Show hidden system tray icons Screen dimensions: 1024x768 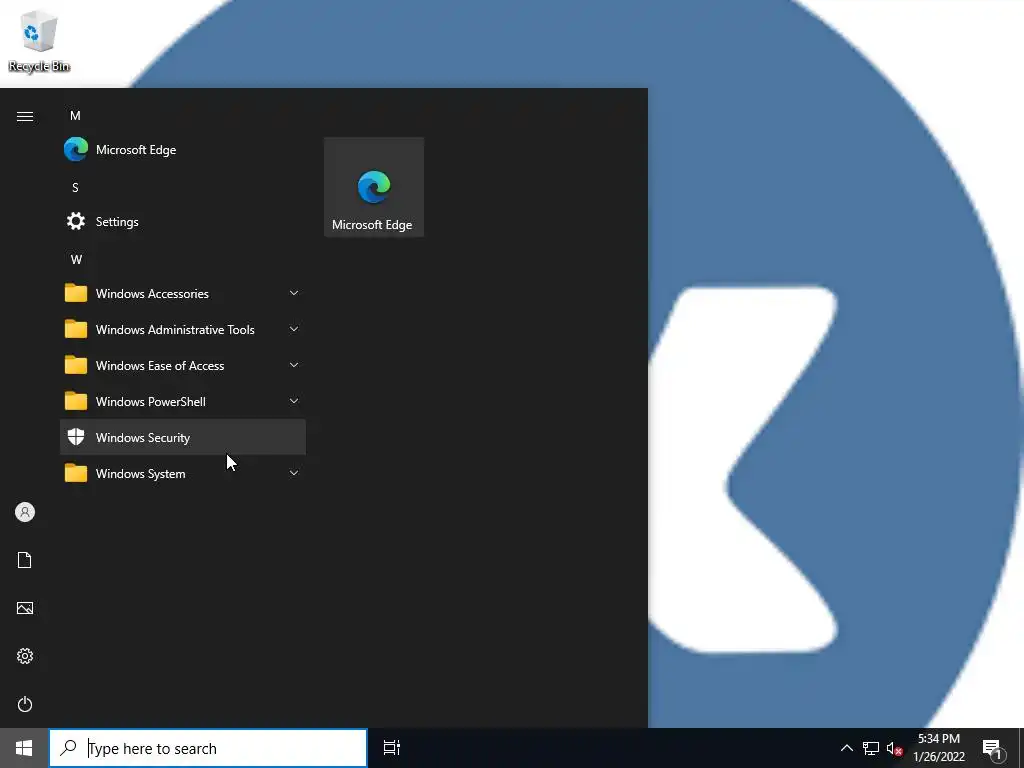846,748
